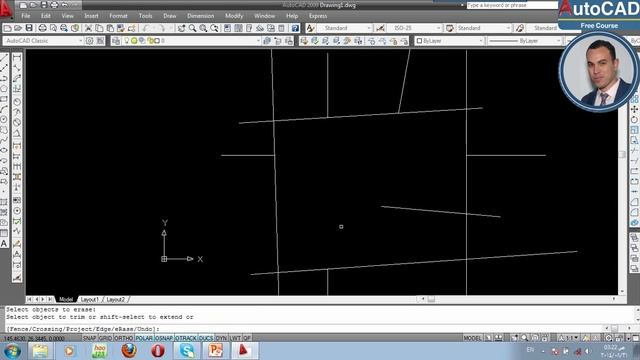The height and width of the screenshot is (360, 640).
Task: Toggle GRID display in status bar
Action: click(105, 338)
